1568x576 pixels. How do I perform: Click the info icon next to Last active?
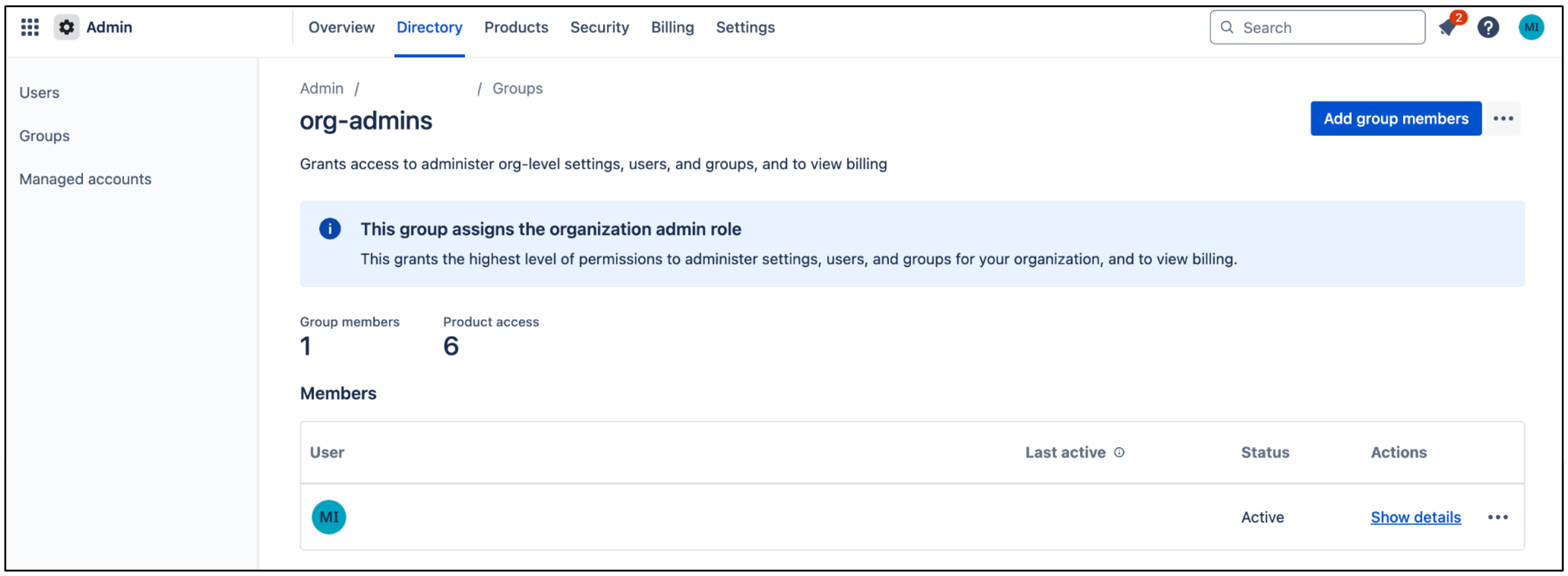tap(1121, 452)
